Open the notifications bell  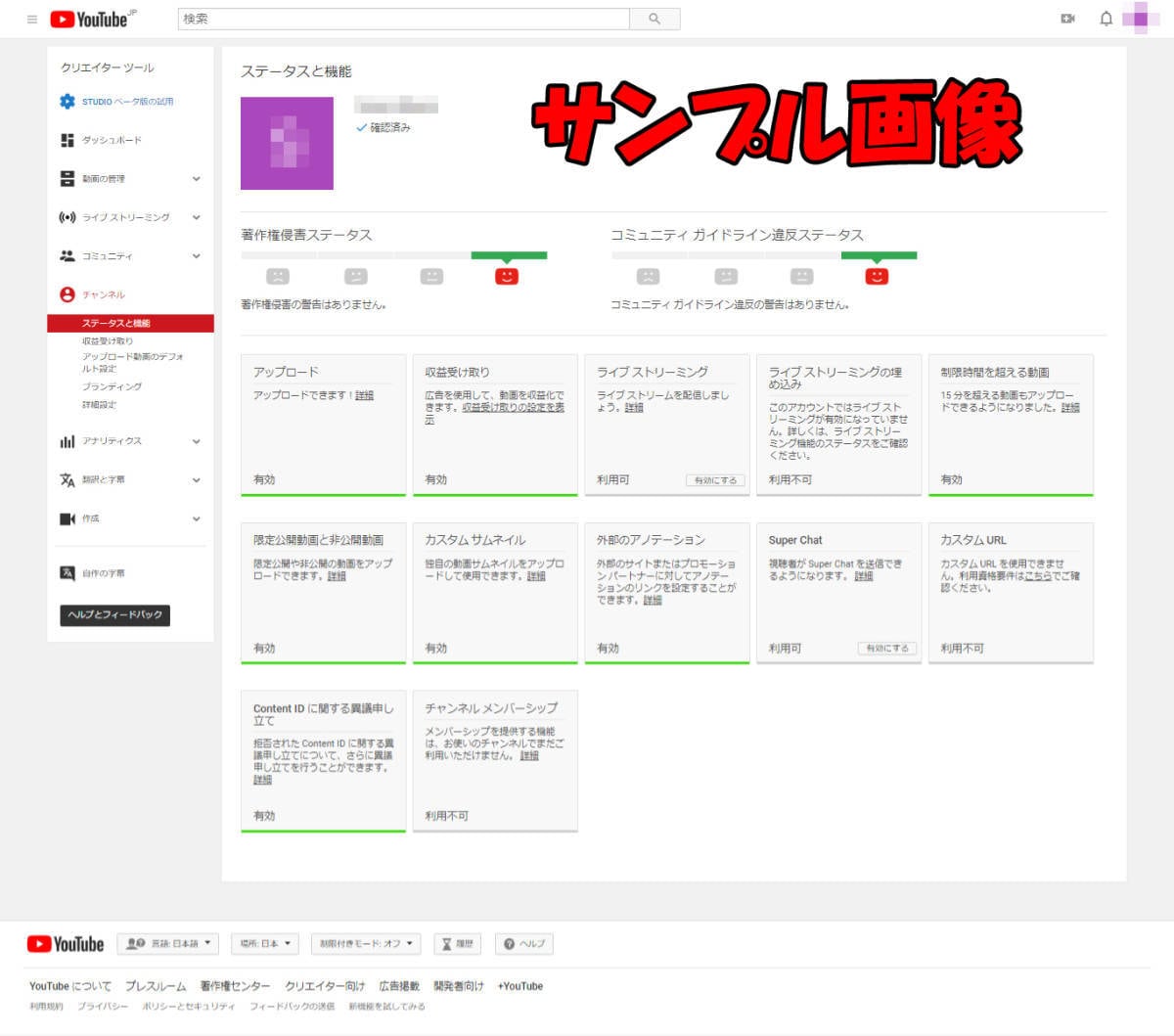pos(1106,19)
